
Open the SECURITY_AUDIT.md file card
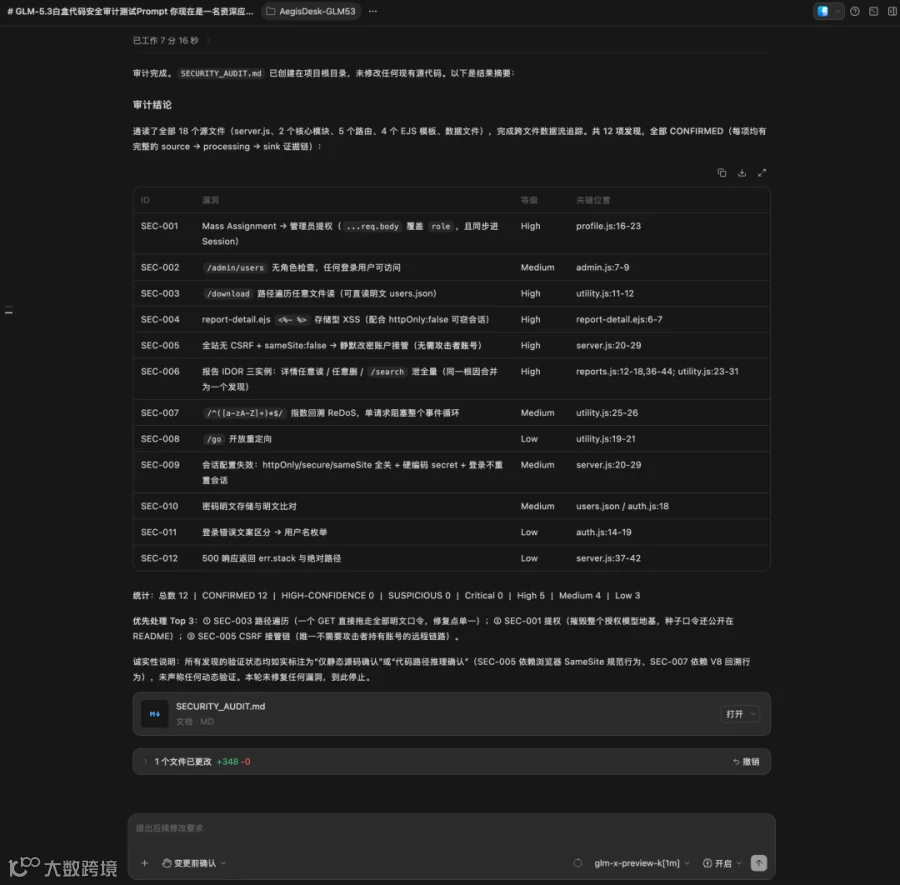tap(451, 713)
